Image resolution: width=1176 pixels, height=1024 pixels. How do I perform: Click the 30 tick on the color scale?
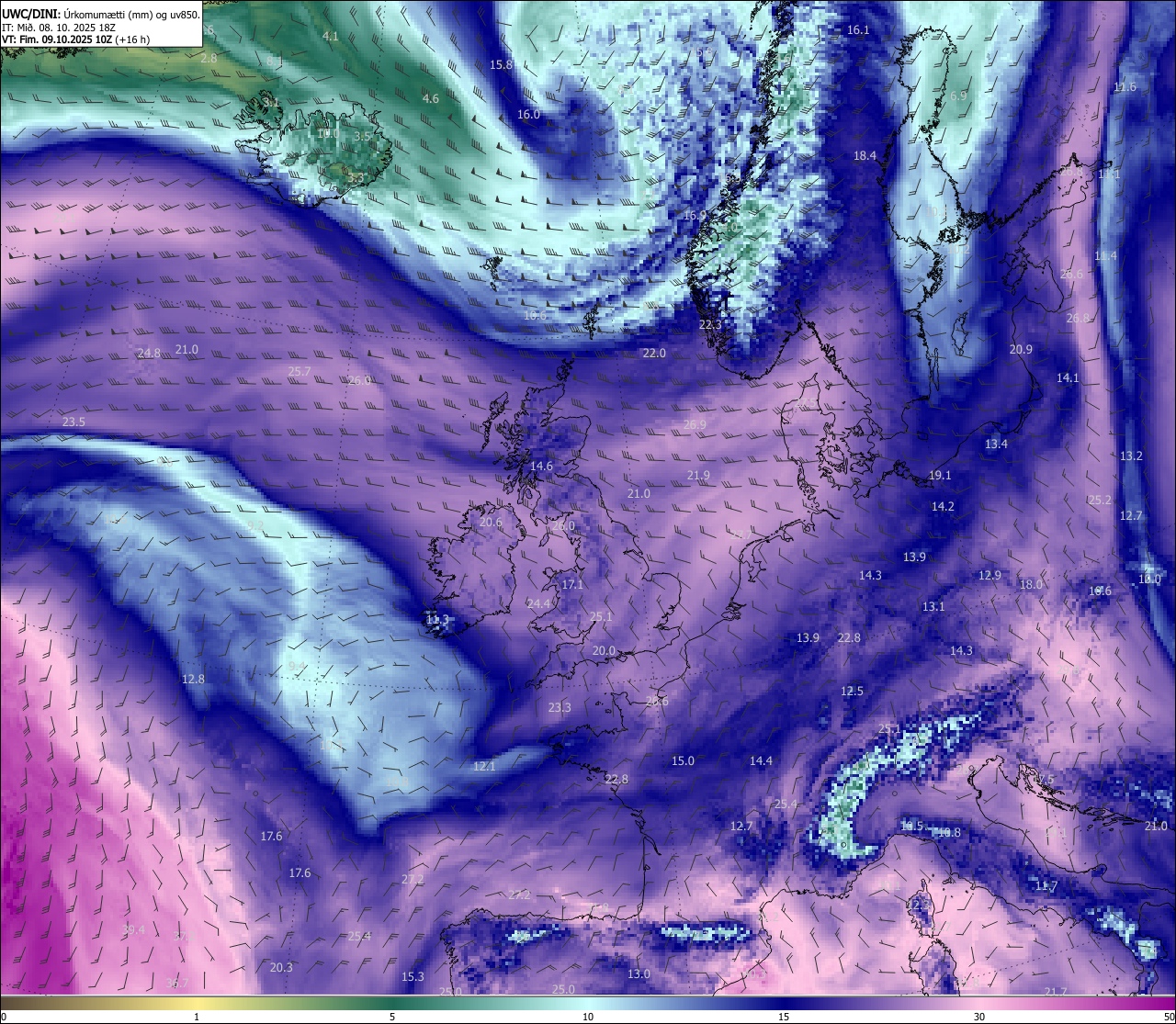point(979,1017)
